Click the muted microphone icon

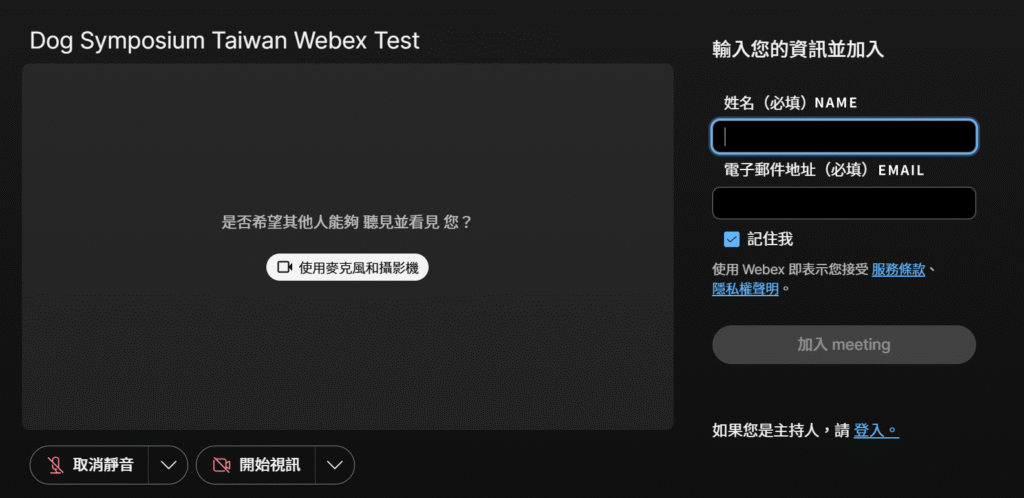pos(55,465)
